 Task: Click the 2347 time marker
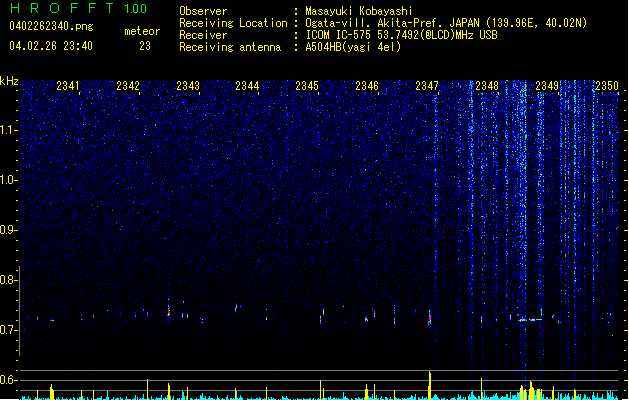427,86
